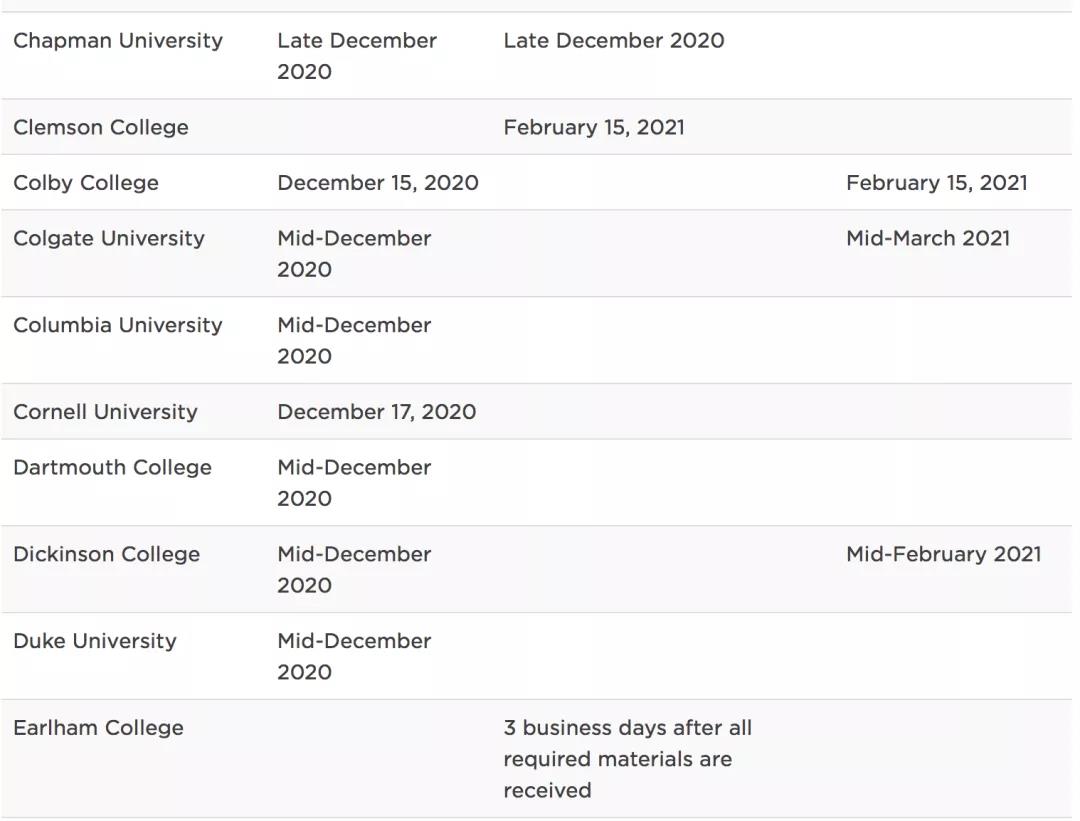Select the Clemson College cell
The image size is (1080, 821).
101,128
